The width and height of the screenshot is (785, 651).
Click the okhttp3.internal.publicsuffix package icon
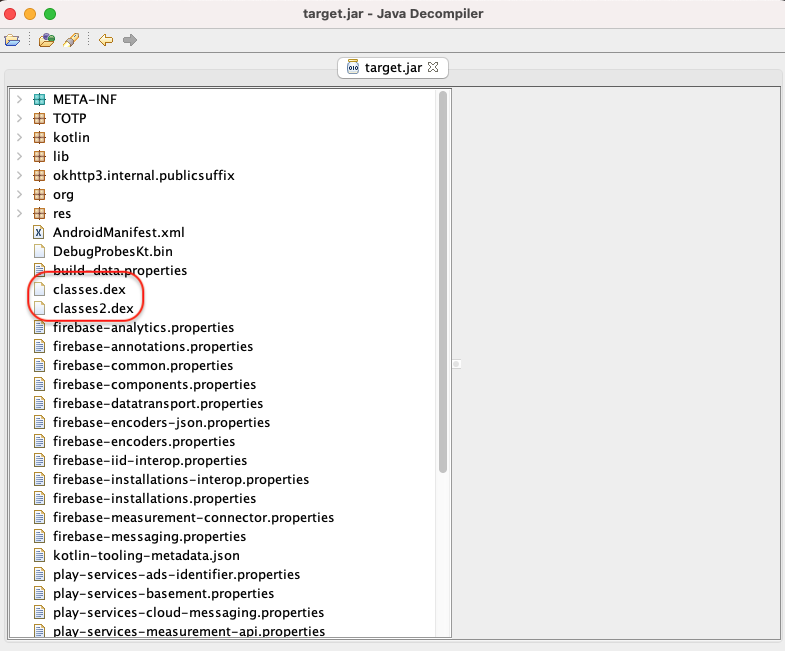39,175
